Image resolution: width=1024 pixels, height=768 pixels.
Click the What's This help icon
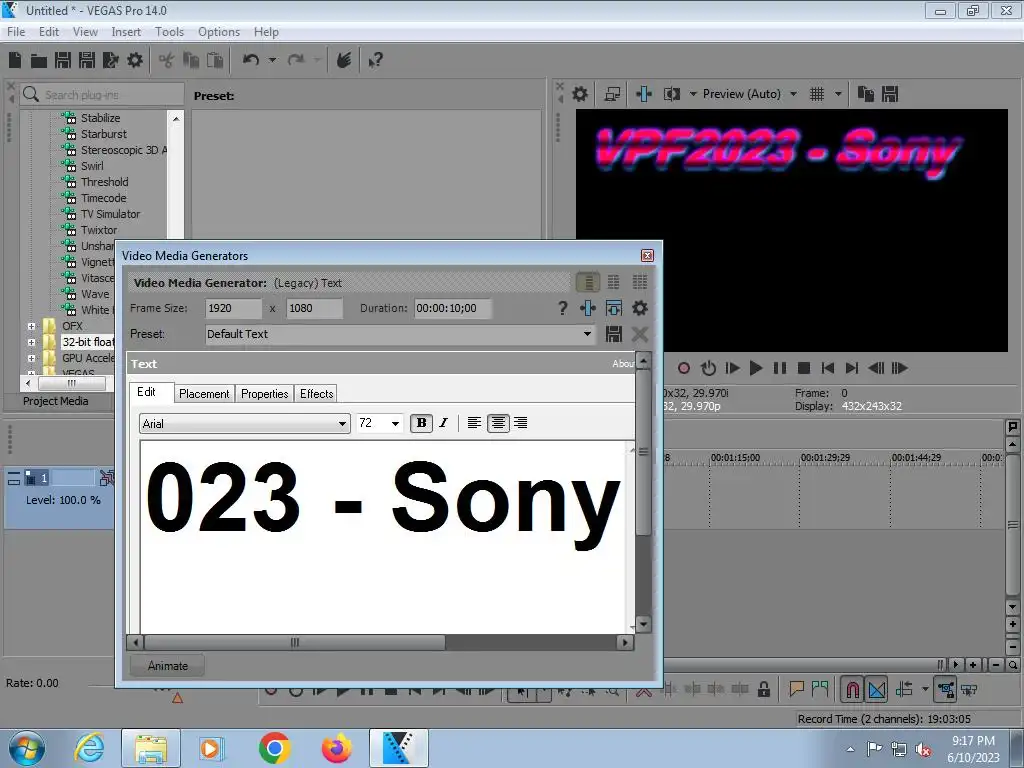[376, 61]
